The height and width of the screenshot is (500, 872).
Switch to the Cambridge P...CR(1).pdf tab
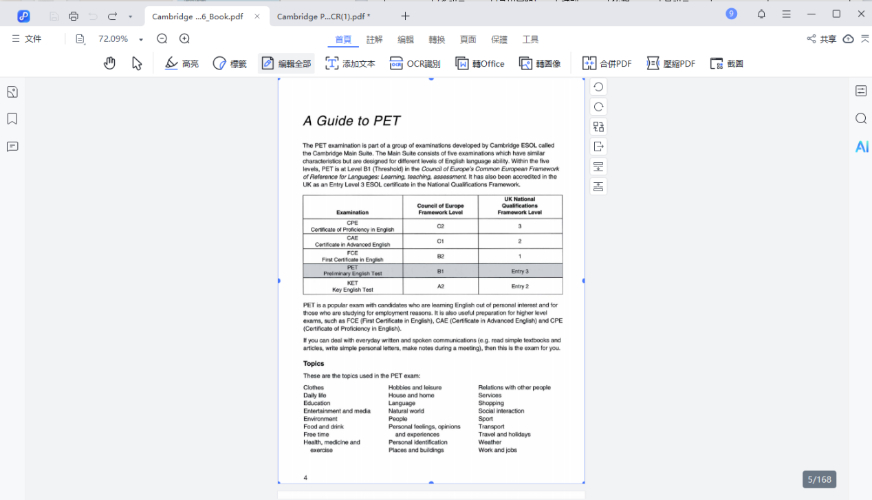[x=322, y=16]
